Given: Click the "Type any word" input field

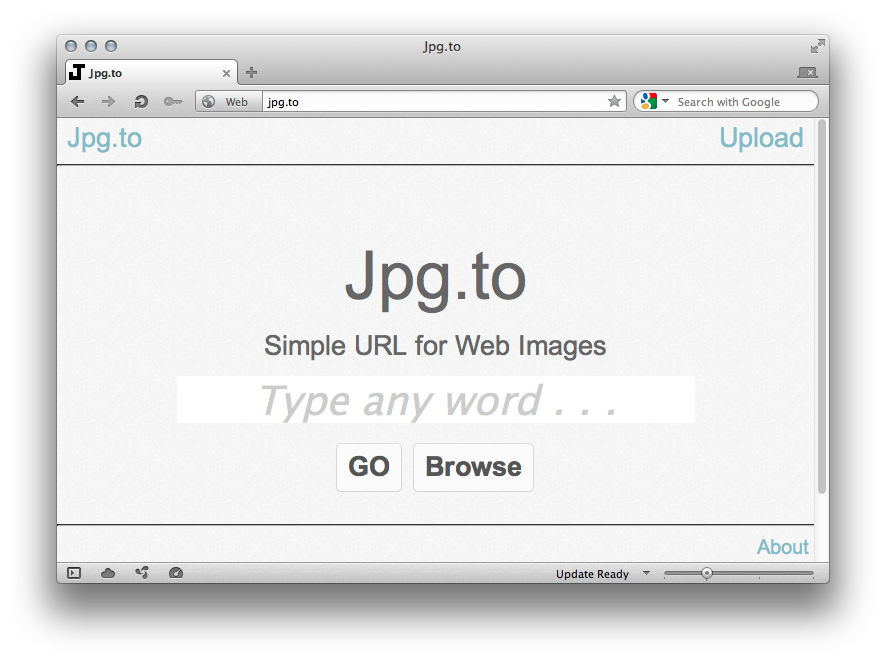Looking at the screenshot, I should pos(435,400).
